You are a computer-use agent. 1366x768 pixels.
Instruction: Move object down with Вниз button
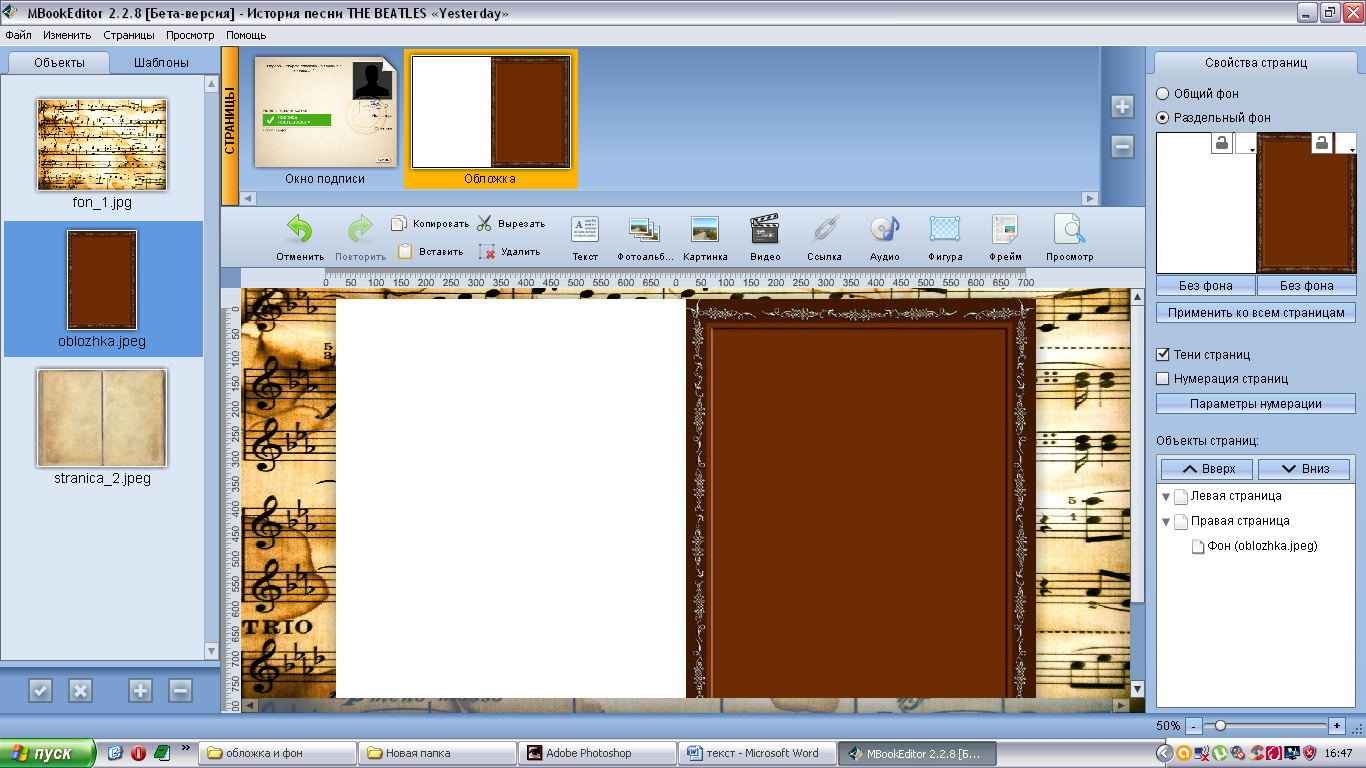pos(1304,469)
